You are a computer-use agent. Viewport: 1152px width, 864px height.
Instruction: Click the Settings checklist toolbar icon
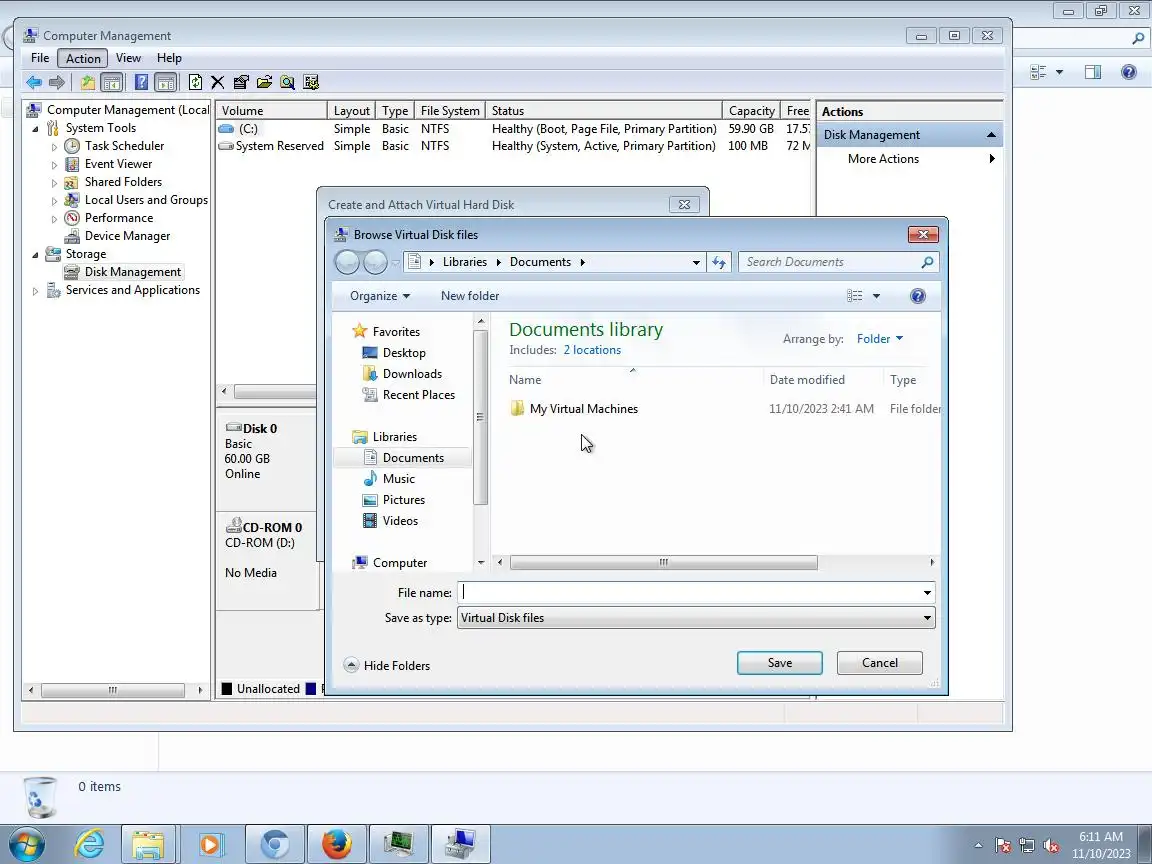[x=311, y=82]
